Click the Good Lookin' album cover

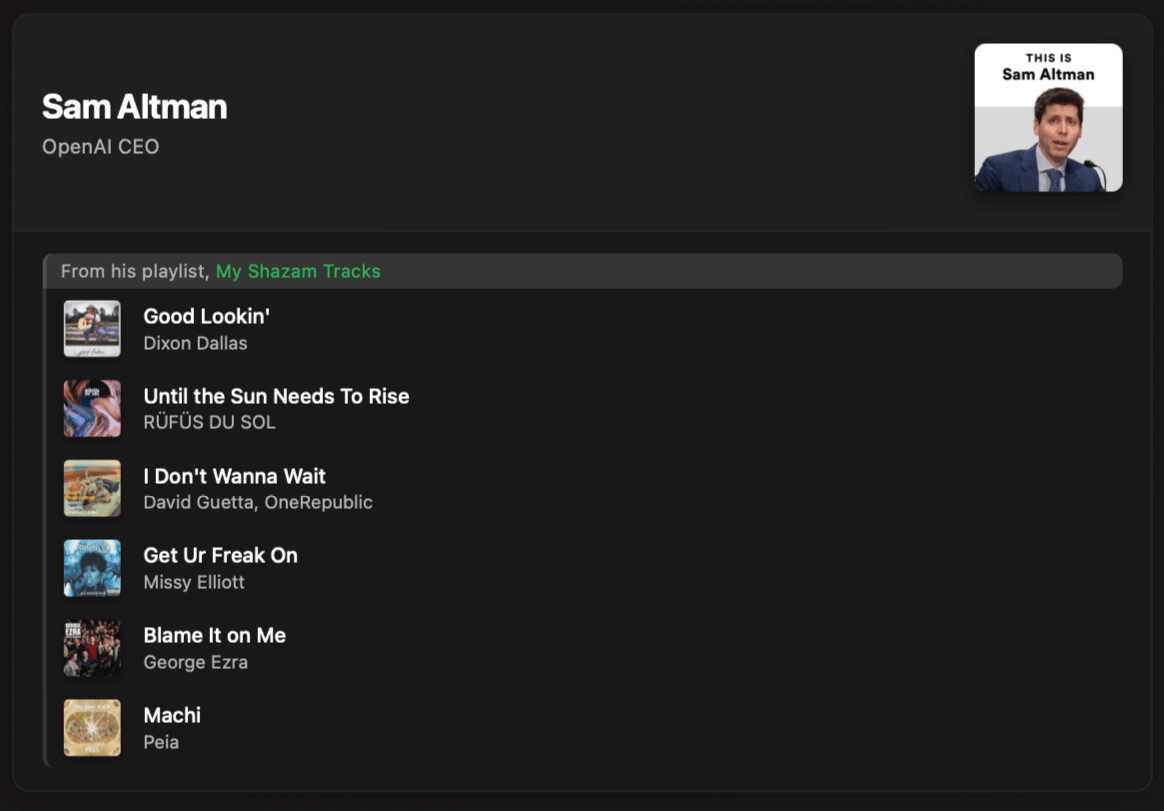click(x=92, y=328)
